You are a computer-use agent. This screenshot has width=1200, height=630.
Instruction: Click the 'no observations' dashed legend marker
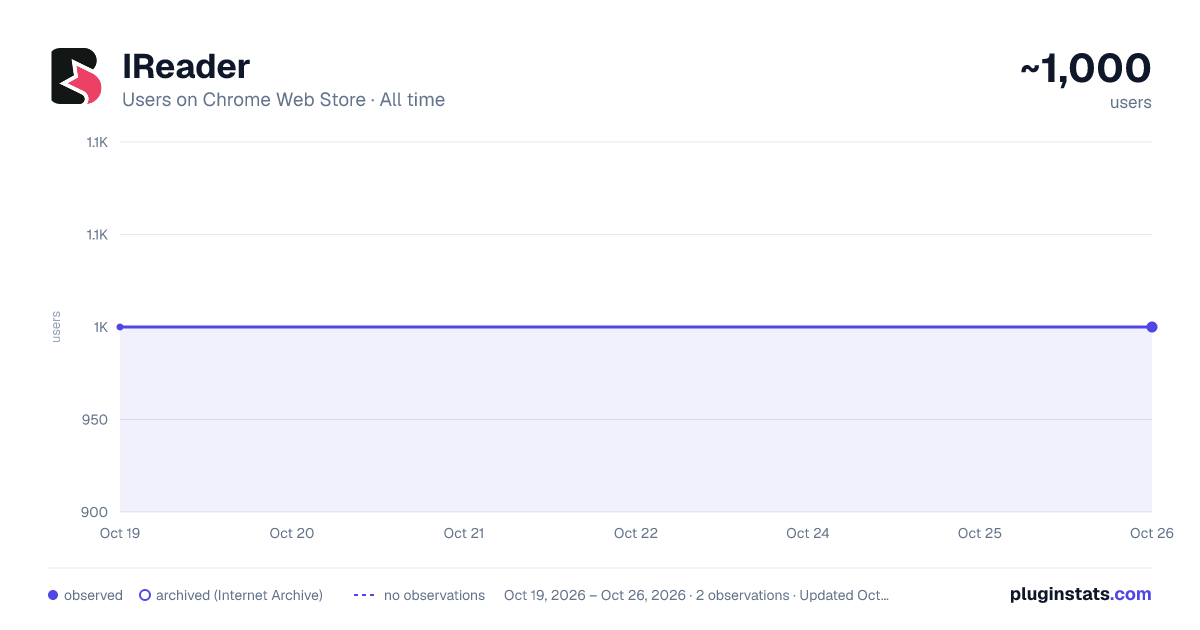pyautogui.click(x=364, y=595)
